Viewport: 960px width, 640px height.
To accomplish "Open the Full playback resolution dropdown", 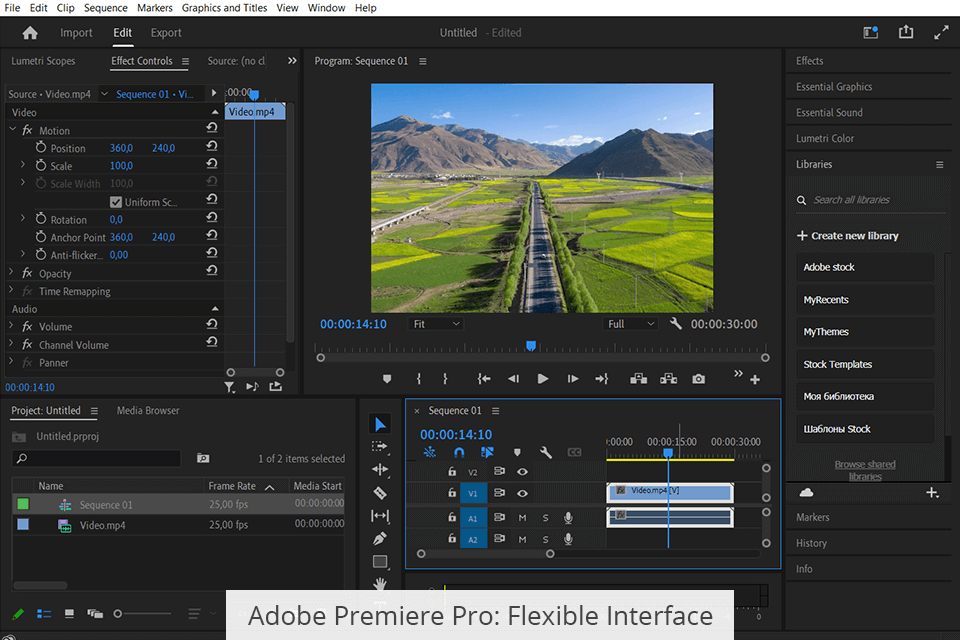I will pos(631,324).
